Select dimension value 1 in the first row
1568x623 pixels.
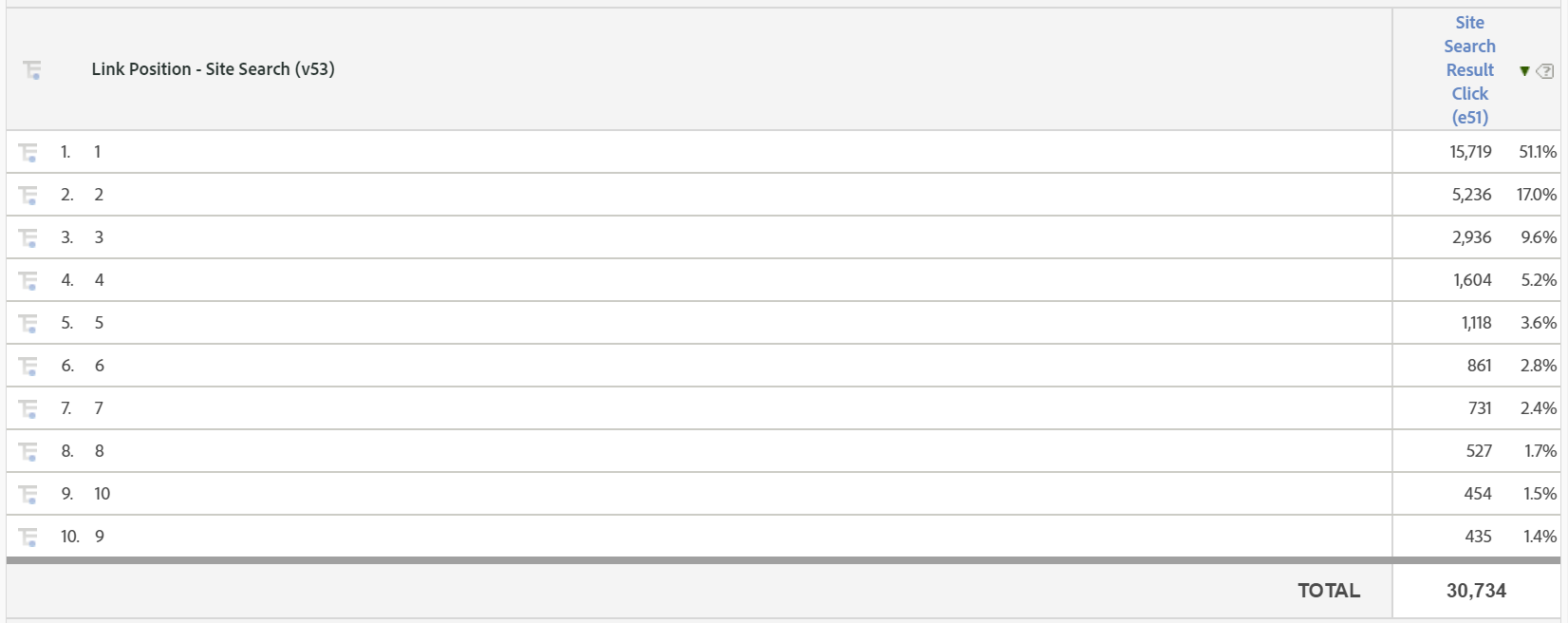(x=96, y=151)
